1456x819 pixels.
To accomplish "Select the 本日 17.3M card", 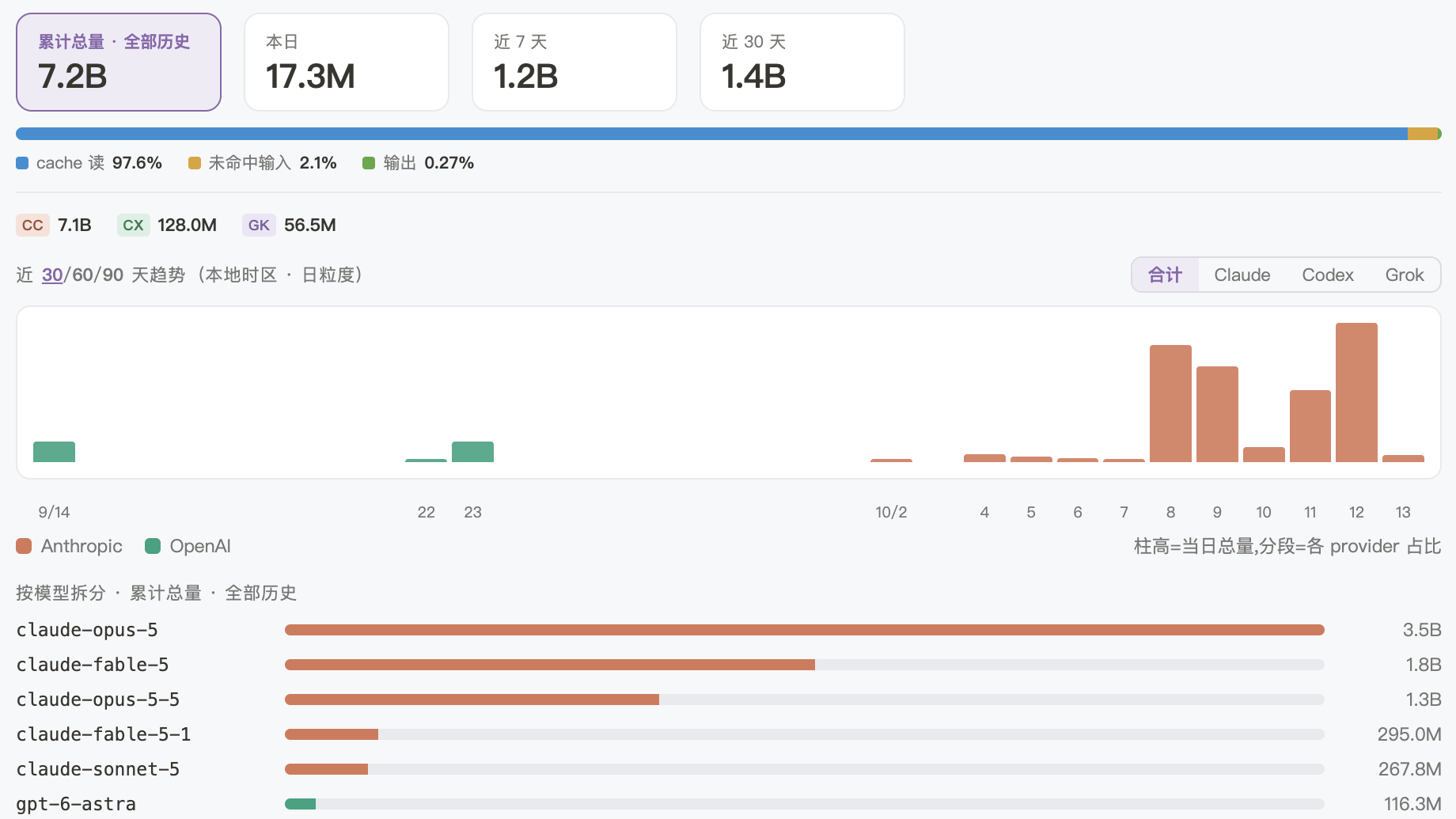I will tap(347, 62).
